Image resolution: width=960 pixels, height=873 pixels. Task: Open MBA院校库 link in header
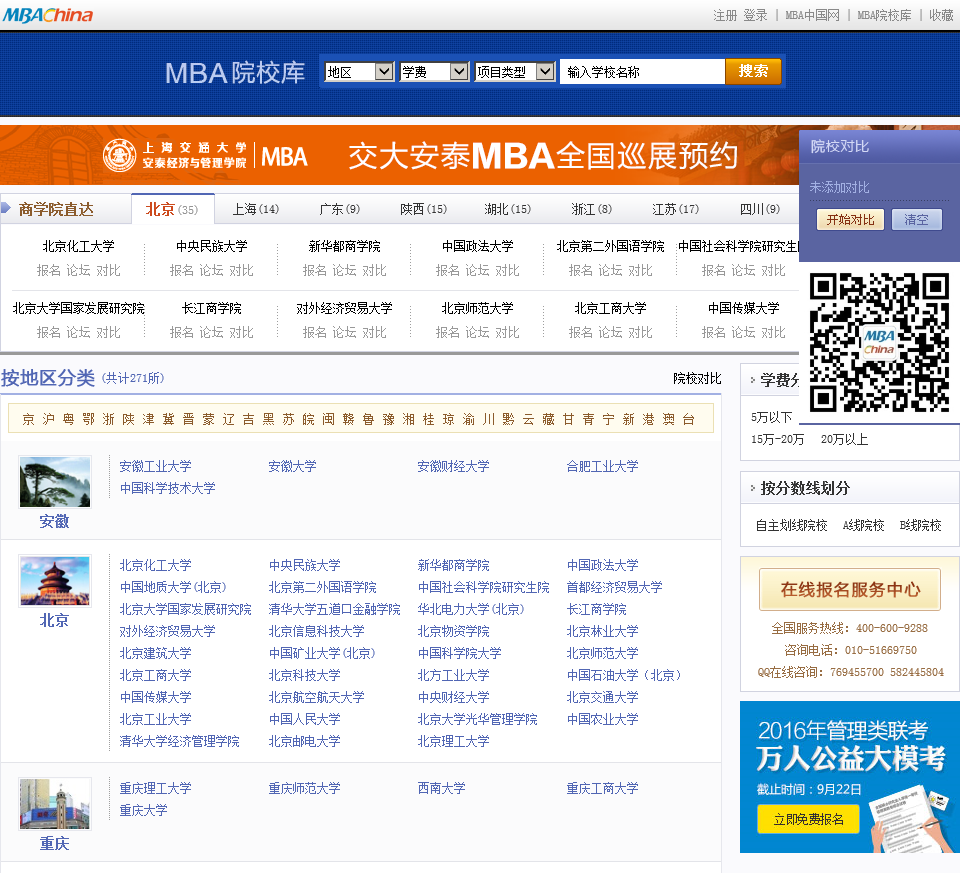click(x=884, y=15)
